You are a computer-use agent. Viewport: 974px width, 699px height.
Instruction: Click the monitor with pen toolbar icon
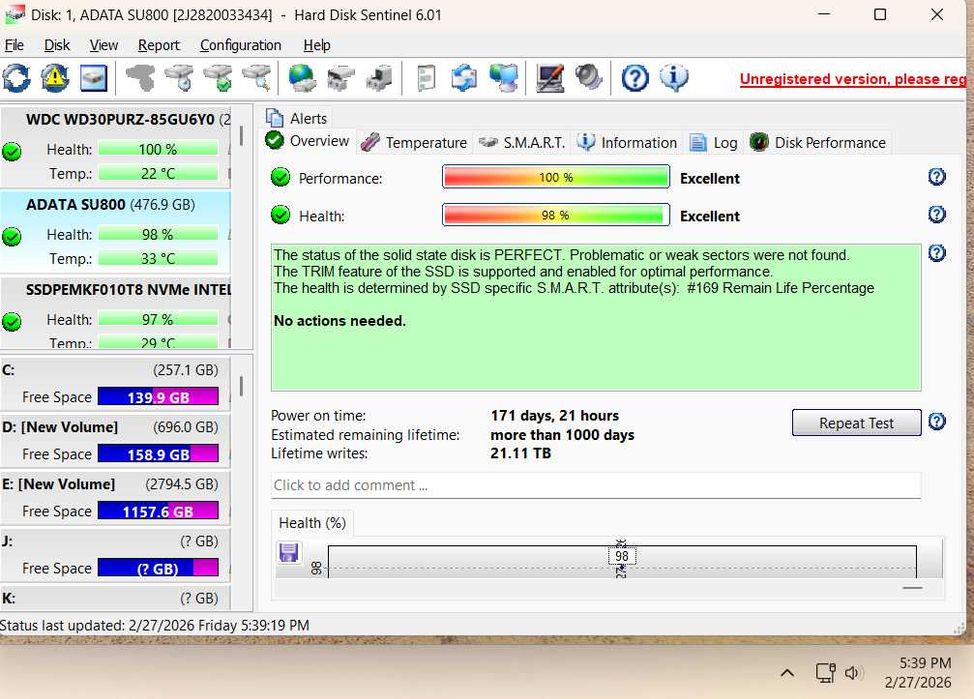coord(550,78)
